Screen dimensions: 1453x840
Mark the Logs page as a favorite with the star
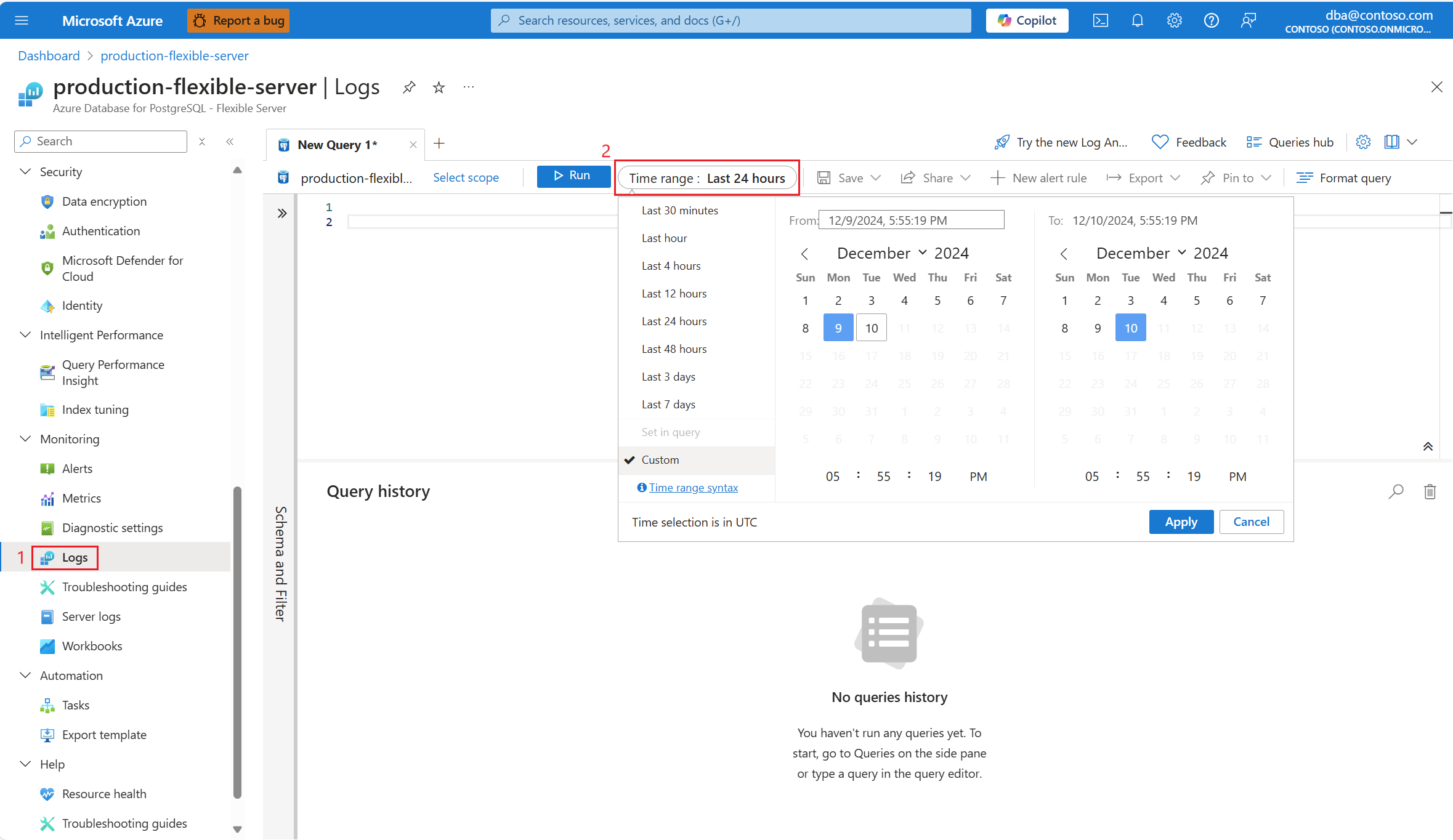click(x=439, y=87)
